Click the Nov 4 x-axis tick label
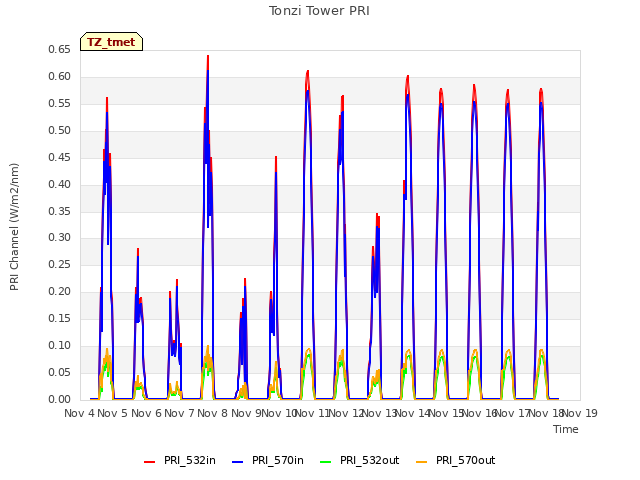This screenshot has width=640, height=480. pos(79,413)
